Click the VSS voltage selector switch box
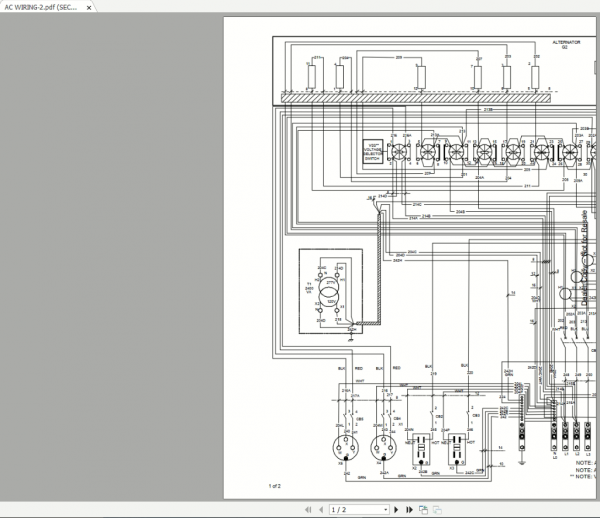Viewport: 600px width, 518px height. click(372, 151)
